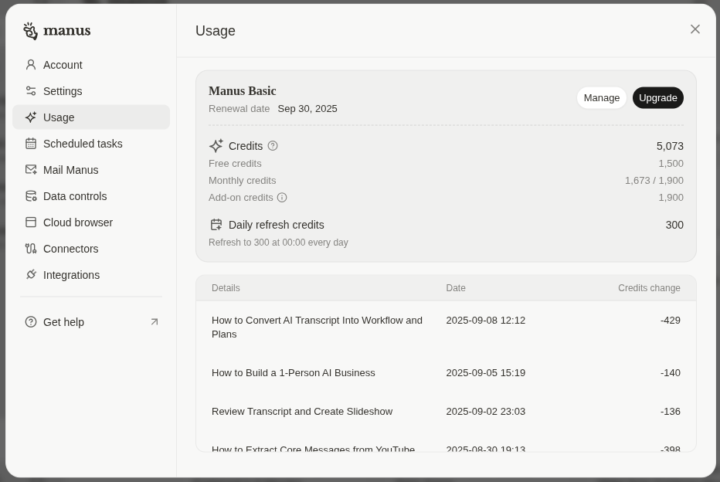This screenshot has width=720, height=482.
Task: Click the Monthly credits value 1,673 / 1,900
Action: pyautogui.click(x=654, y=180)
